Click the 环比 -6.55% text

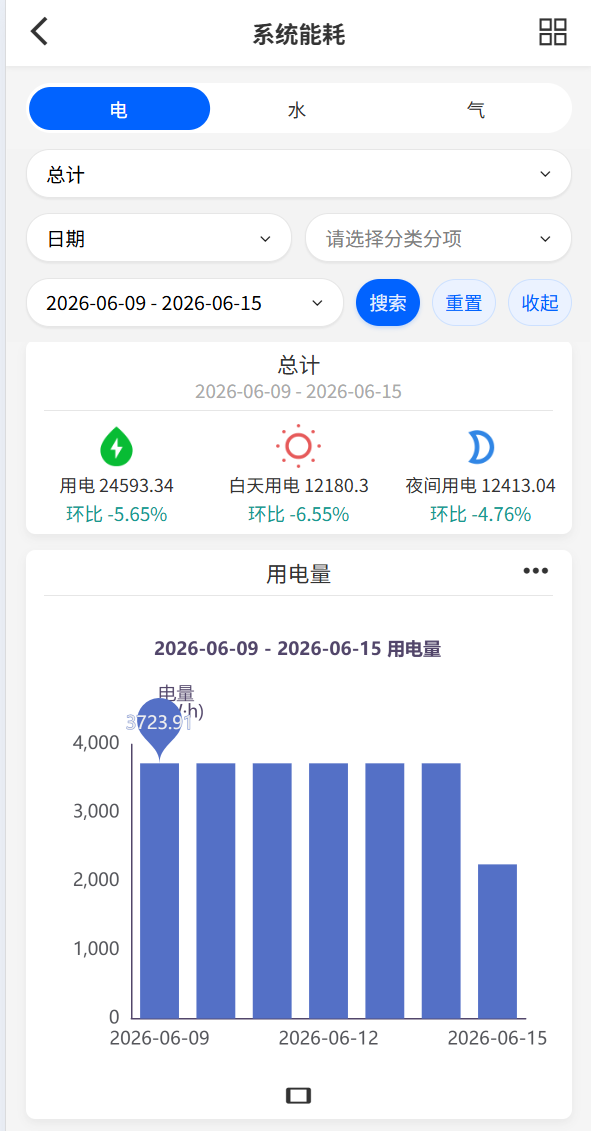tap(299, 514)
